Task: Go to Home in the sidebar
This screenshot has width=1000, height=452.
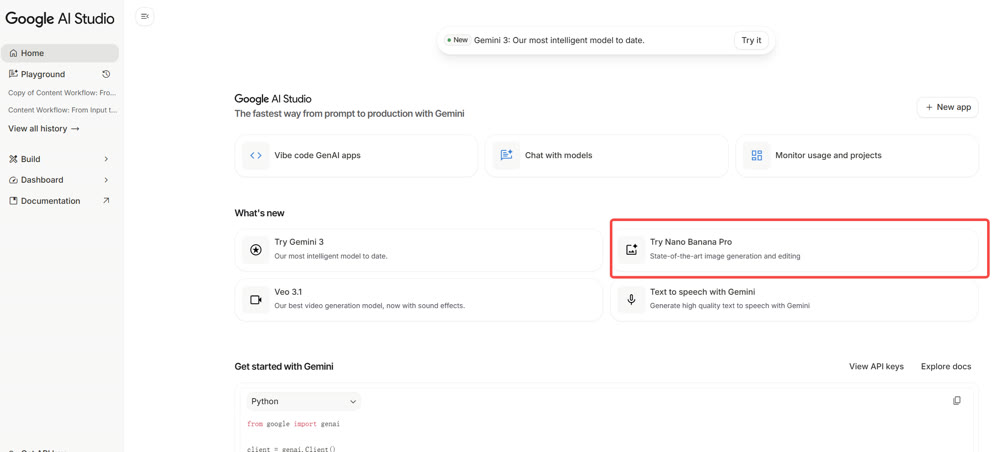Action: click(x=60, y=53)
